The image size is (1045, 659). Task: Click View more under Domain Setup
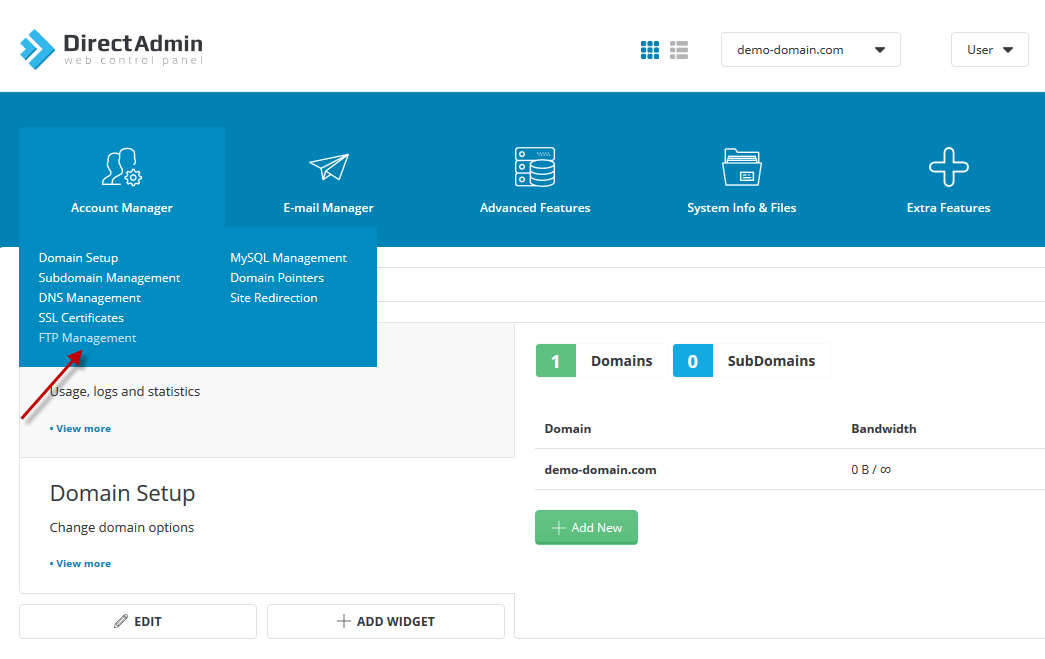[x=81, y=564]
